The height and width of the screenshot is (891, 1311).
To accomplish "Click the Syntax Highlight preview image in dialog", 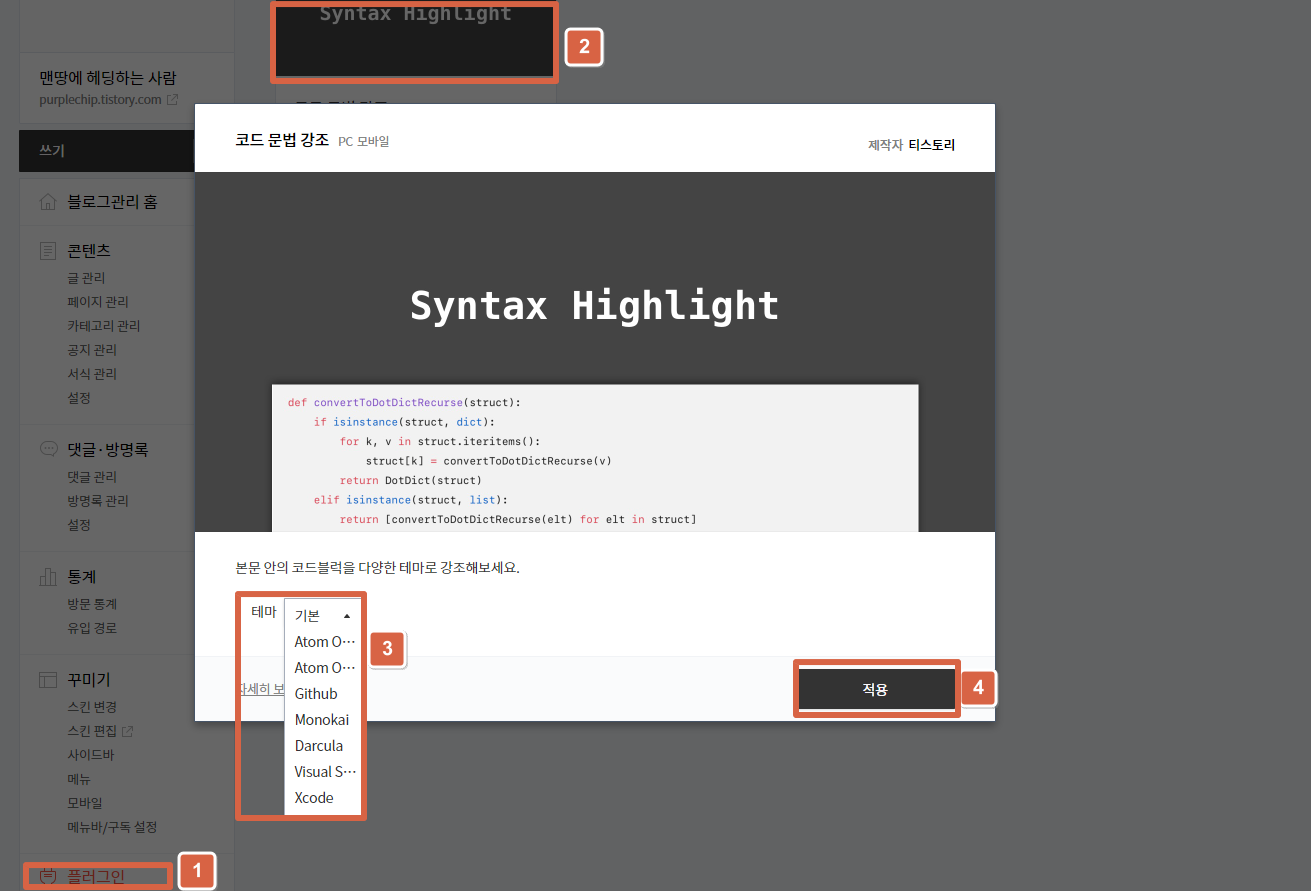I will pos(595,352).
